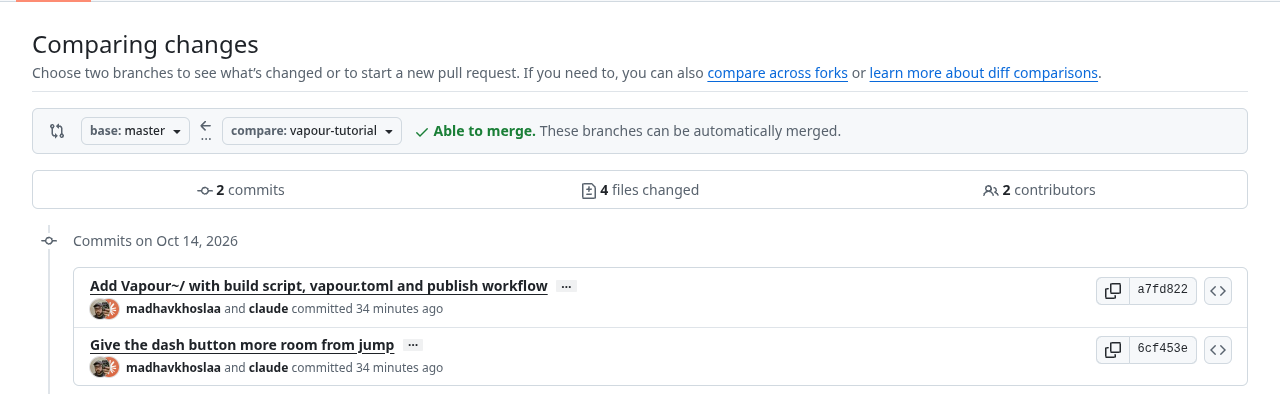Open learn more about diff comparisons link
Viewport: 1280px width, 395px height.
(983, 73)
